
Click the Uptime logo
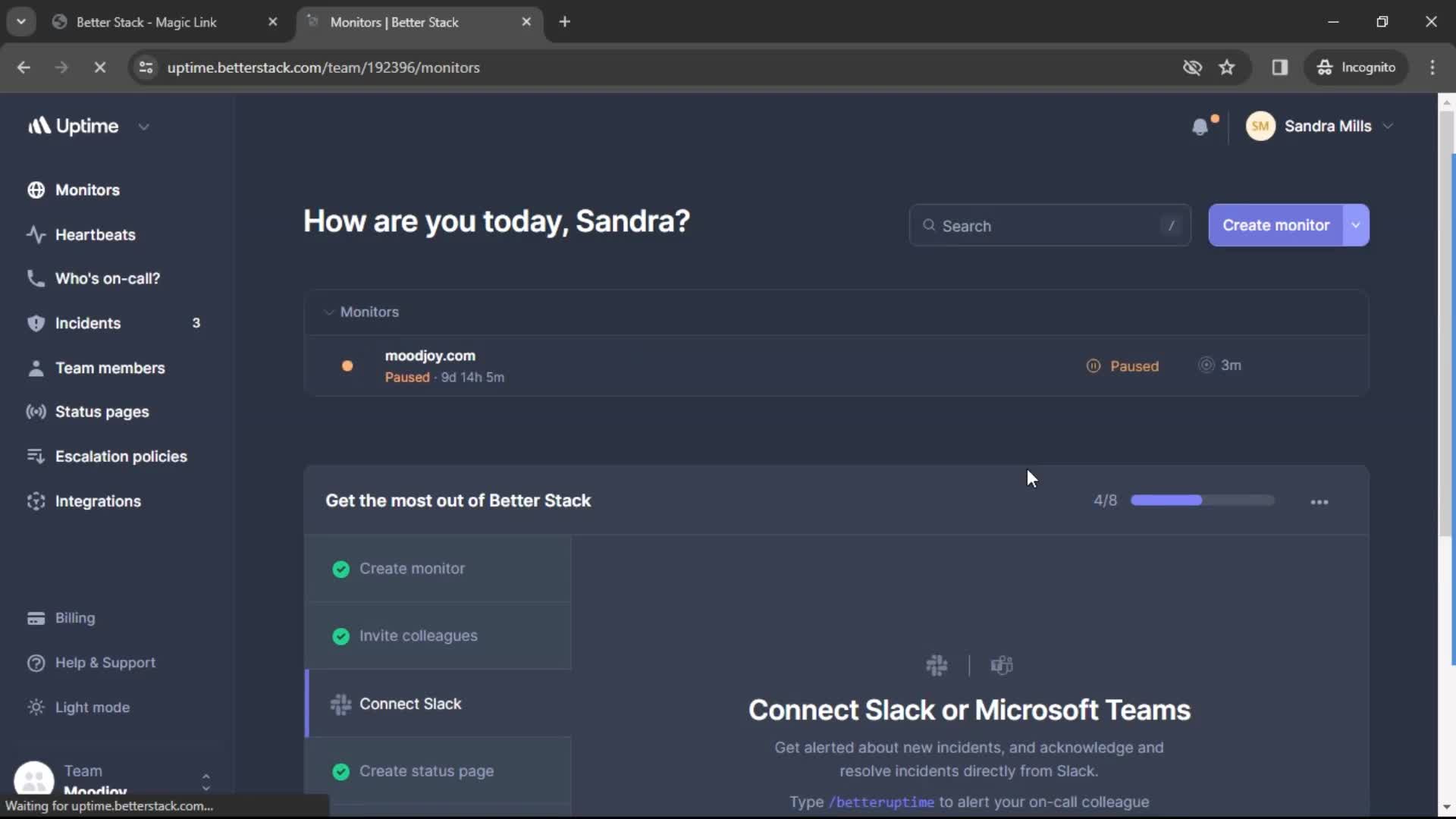tap(73, 127)
